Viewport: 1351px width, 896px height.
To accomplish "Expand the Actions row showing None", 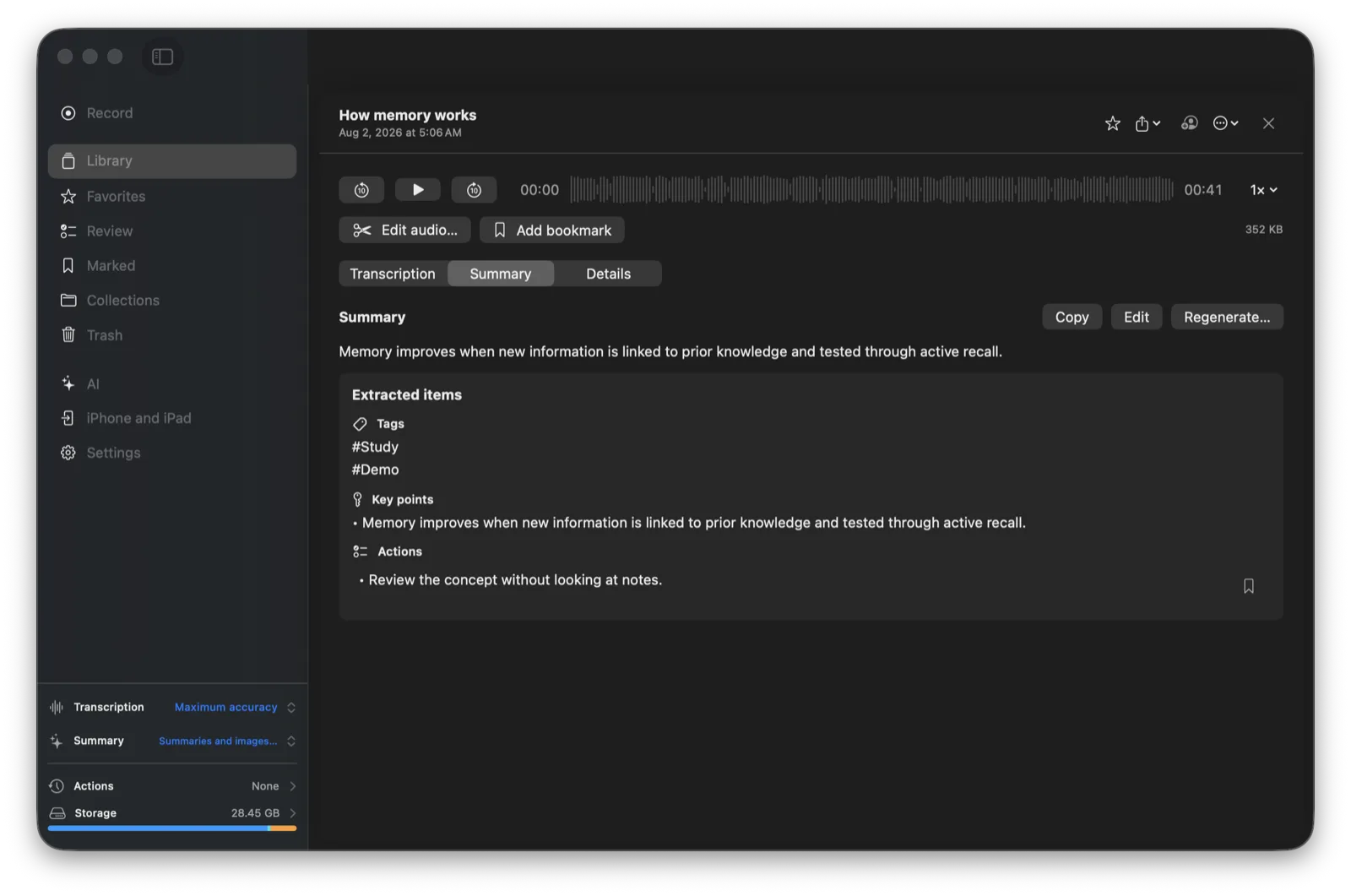I will pyautogui.click(x=172, y=786).
